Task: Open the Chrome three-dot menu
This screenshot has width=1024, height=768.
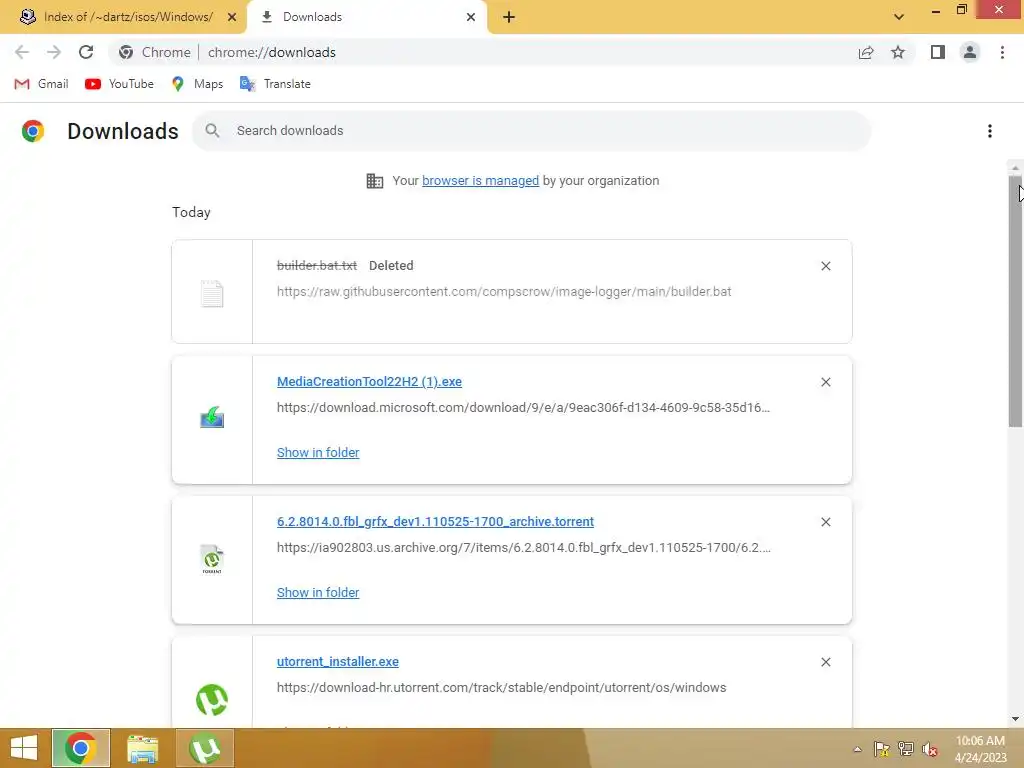Action: [1002, 52]
